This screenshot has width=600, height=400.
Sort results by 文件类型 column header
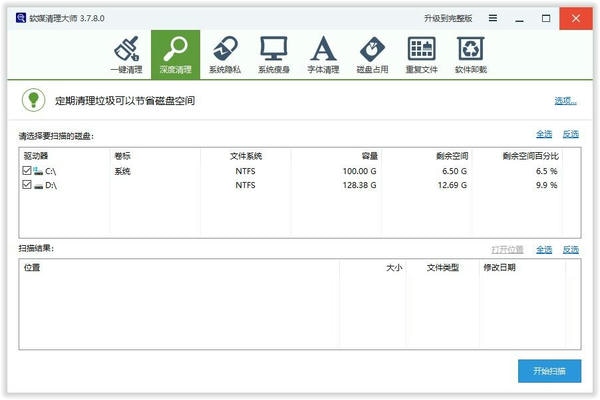coord(443,267)
